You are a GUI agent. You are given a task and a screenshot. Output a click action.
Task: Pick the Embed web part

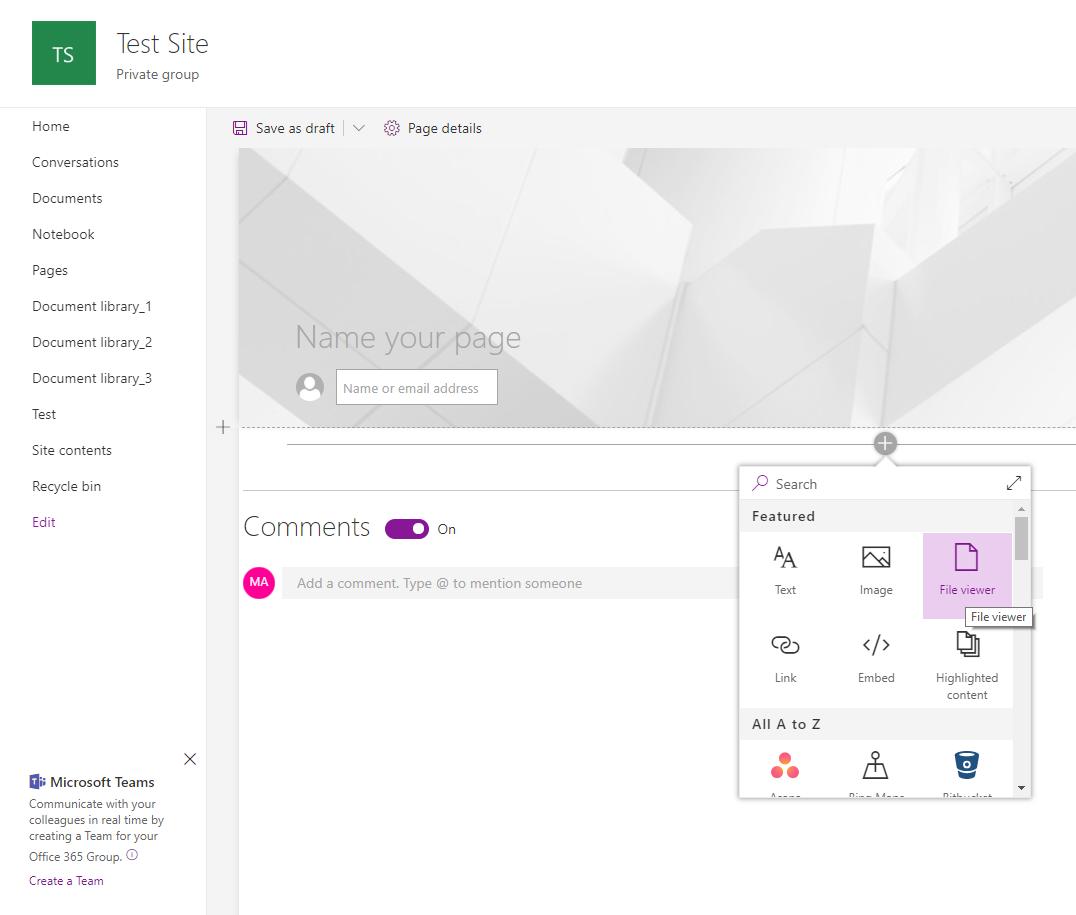876,659
